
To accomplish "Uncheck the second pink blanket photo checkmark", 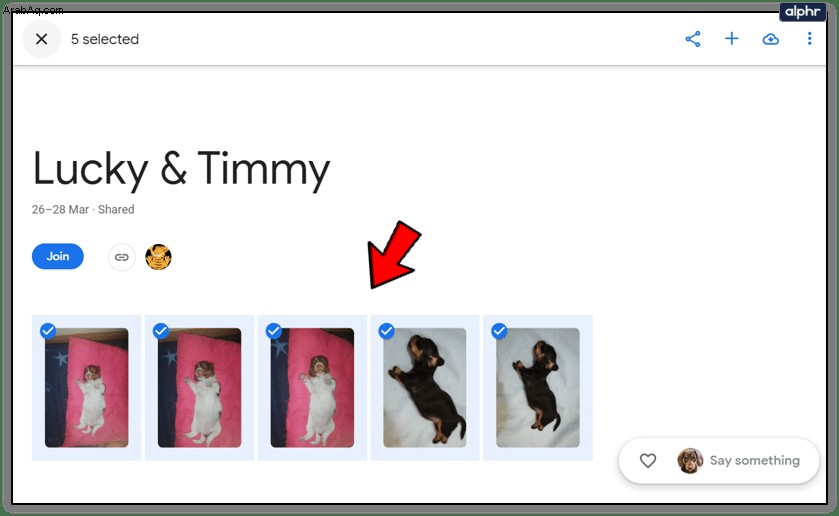I will (161, 331).
